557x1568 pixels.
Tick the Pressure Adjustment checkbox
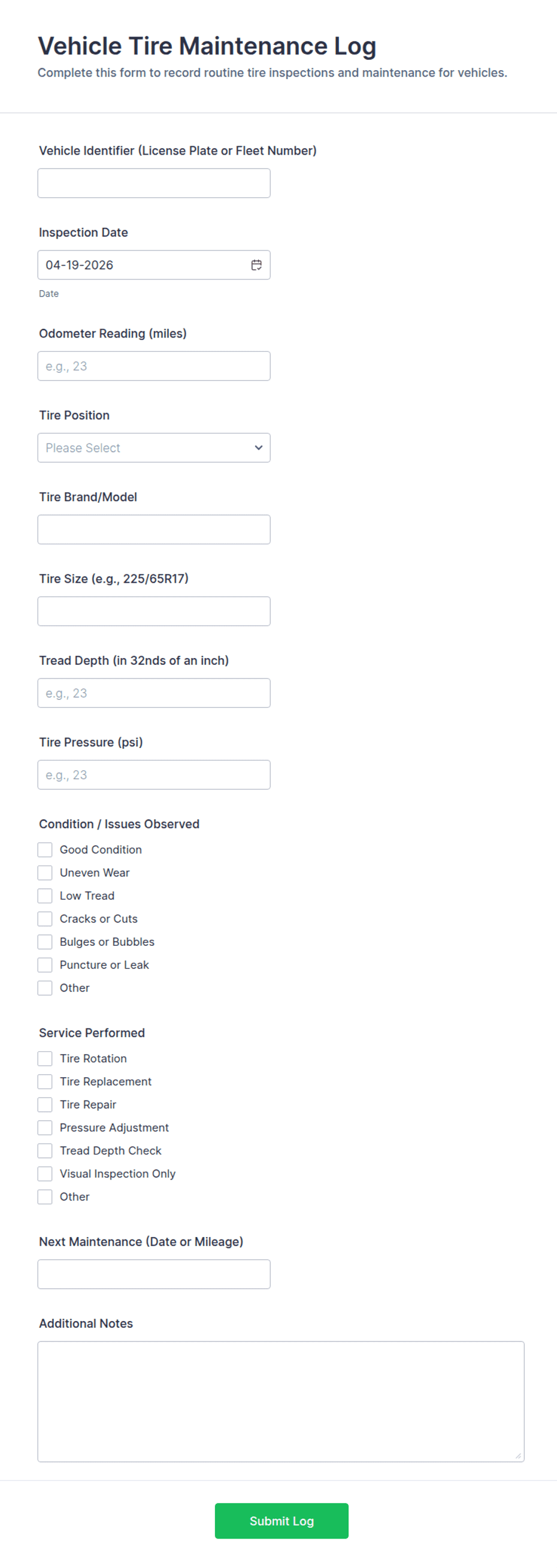pos(45,1127)
